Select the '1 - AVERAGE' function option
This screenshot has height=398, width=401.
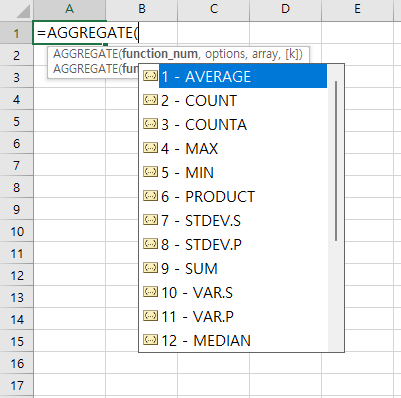243,76
